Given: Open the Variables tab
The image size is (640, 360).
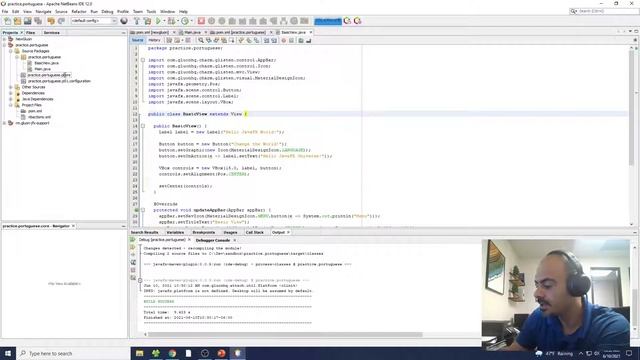Looking at the screenshot, I should tap(175, 232).
